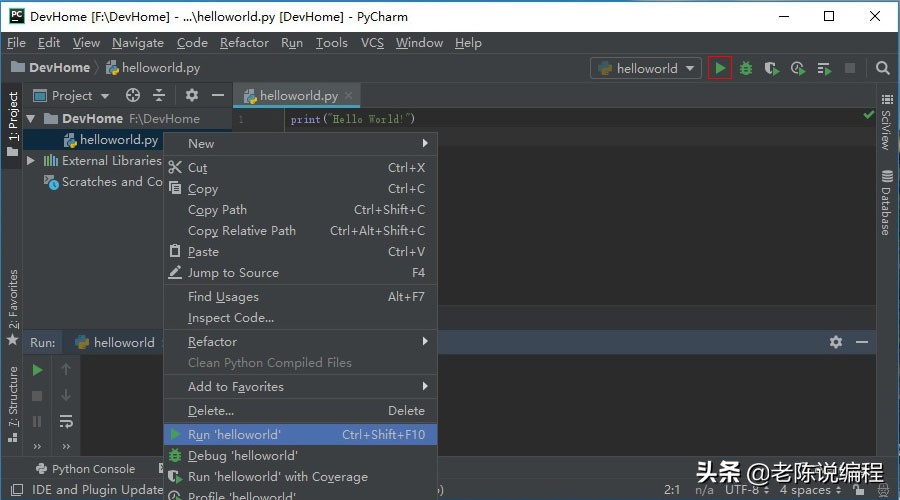Viewport: 900px width, 500px height.
Task: Toggle tool window bars icon in status bar
Action: (17, 490)
